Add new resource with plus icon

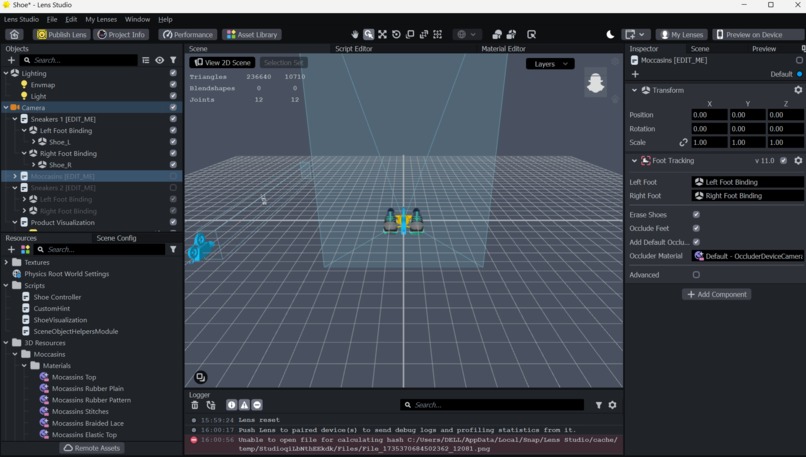pos(11,249)
